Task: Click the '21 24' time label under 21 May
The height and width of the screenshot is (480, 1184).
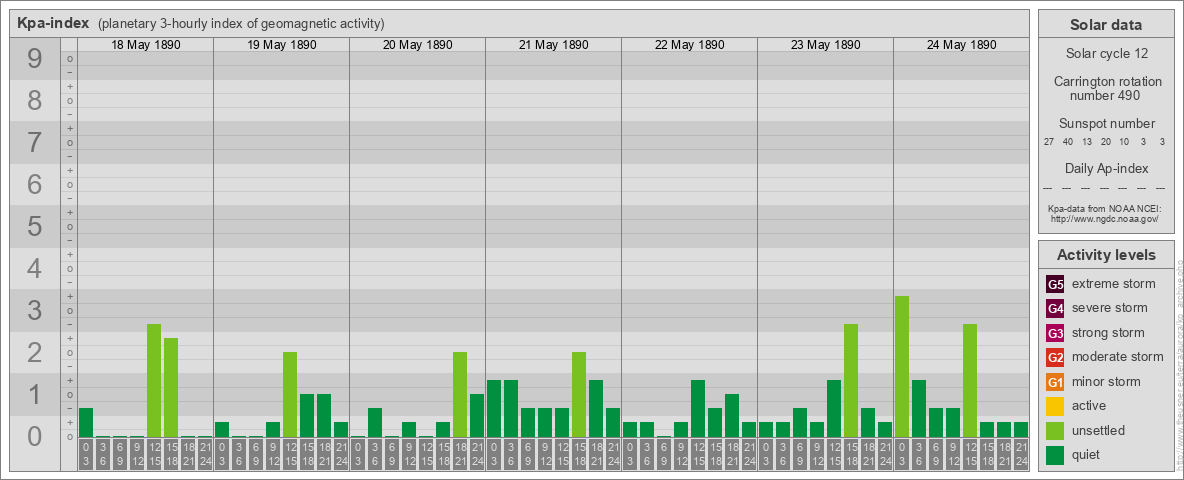Action: tap(613, 454)
